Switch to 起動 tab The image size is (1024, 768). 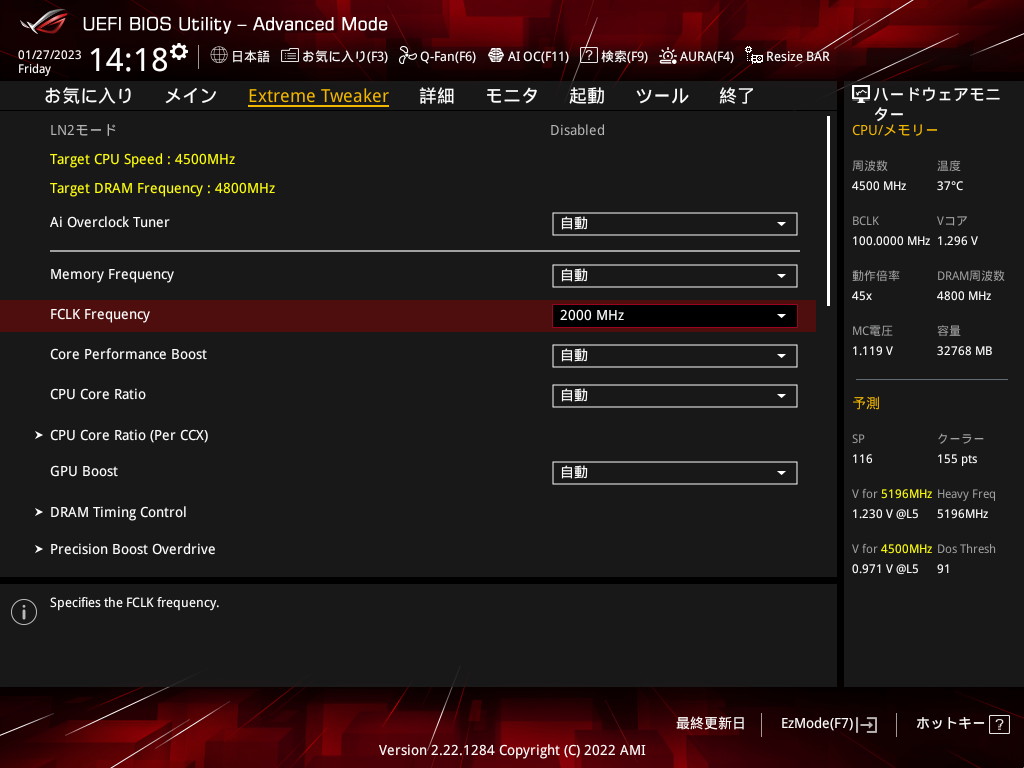coord(586,96)
